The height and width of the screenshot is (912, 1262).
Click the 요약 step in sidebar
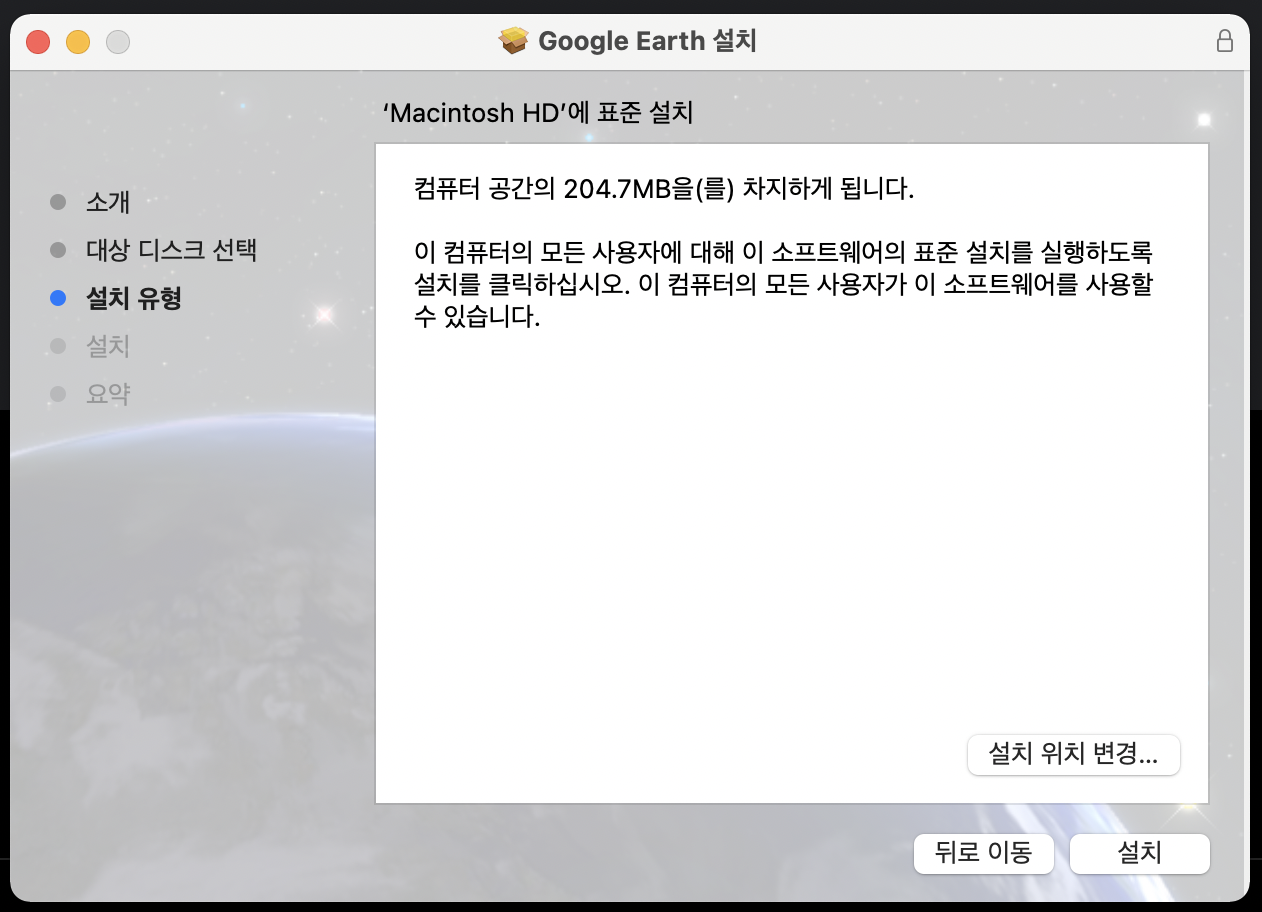(x=108, y=394)
